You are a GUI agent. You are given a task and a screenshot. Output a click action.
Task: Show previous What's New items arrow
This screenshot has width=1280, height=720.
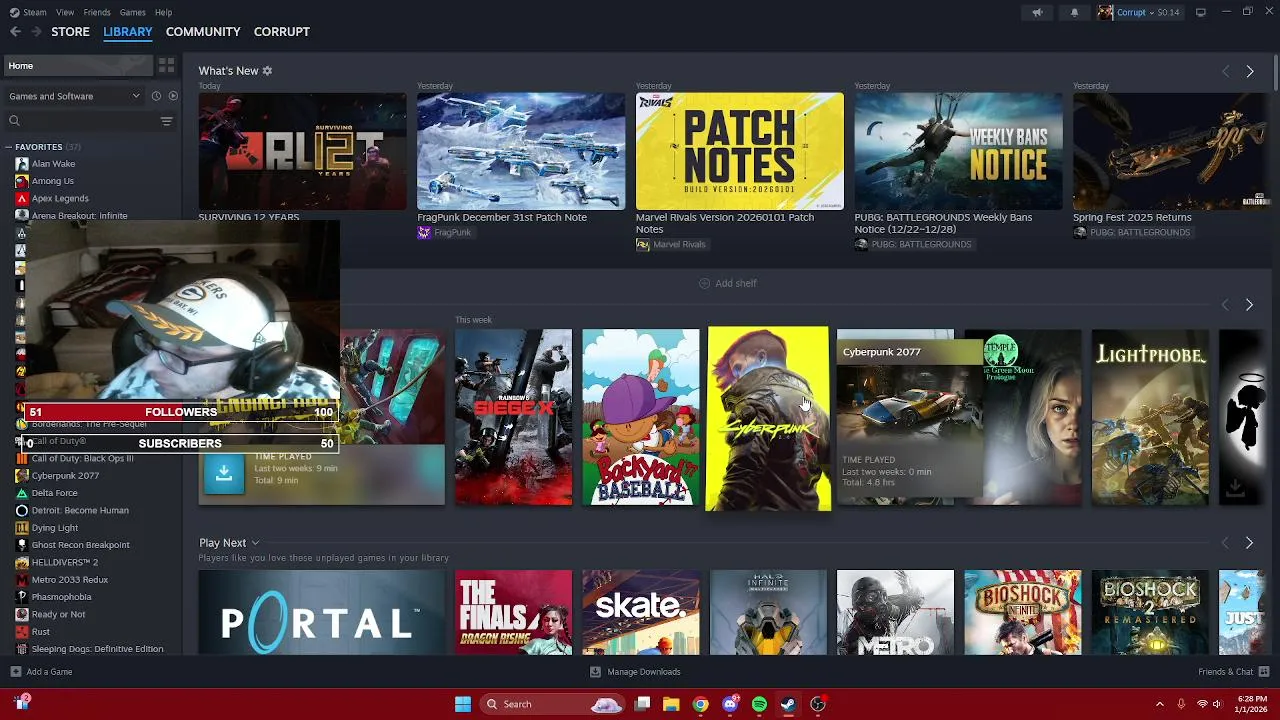(x=1225, y=71)
